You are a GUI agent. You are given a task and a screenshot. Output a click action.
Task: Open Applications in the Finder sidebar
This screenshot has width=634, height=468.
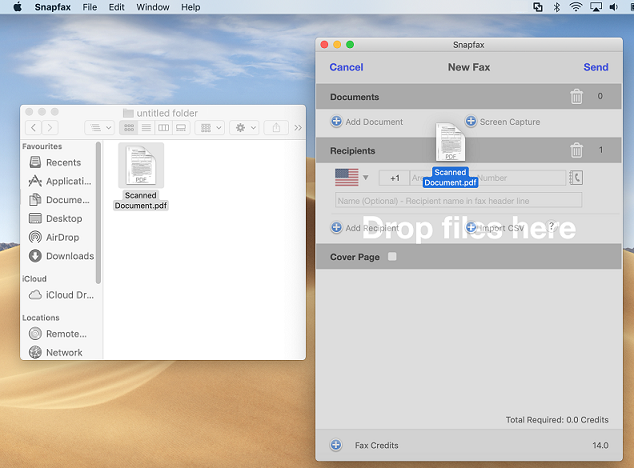(60, 181)
